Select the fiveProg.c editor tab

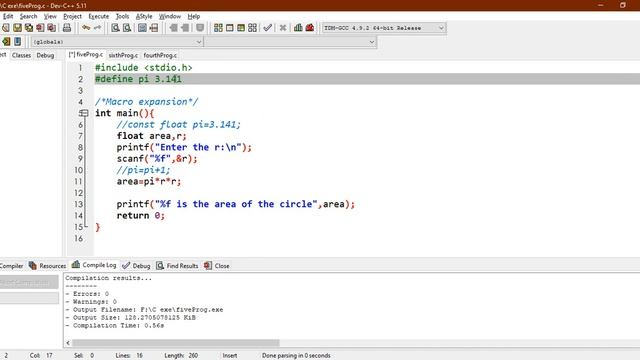pyautogui.click(x=86, y=55)
